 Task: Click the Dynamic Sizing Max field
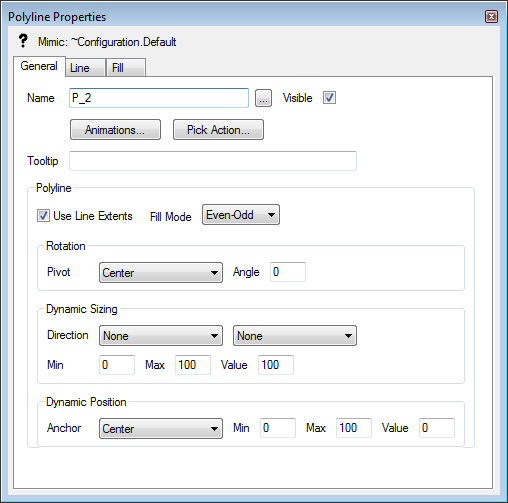click(x=193, y=365)
